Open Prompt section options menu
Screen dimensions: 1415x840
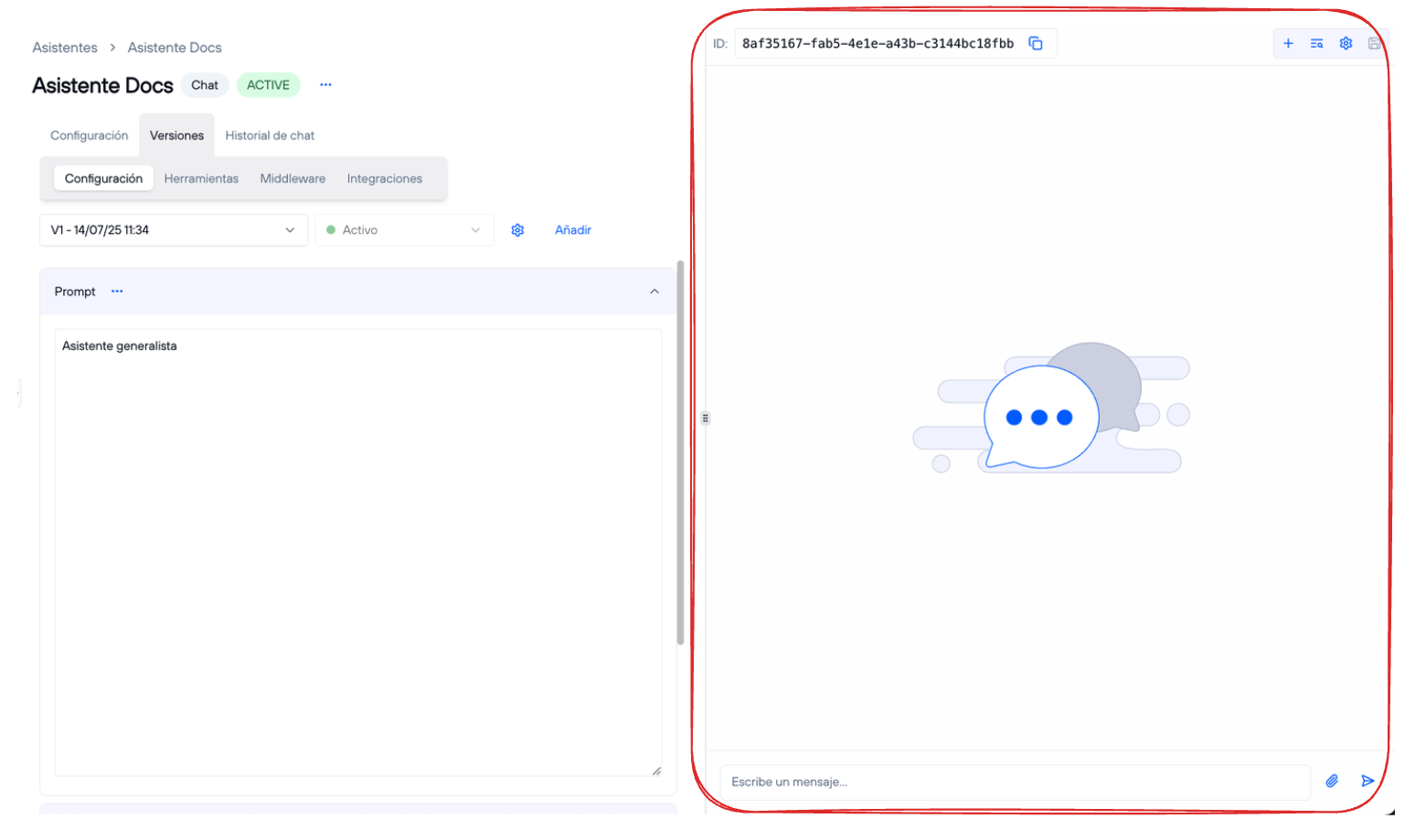click(117, 292)
